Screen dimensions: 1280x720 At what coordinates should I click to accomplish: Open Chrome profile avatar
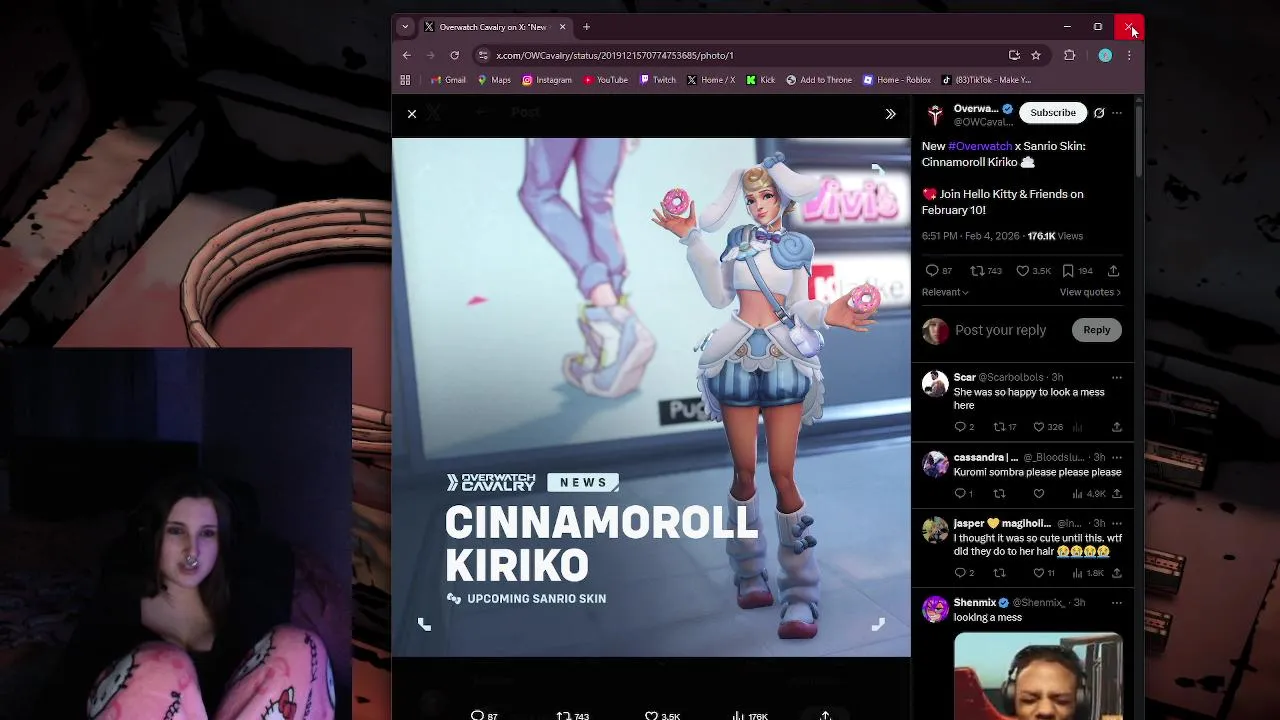point(1105,55)
